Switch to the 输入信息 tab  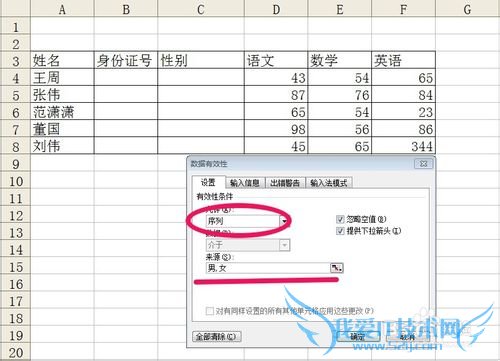(x=245, y=183)
